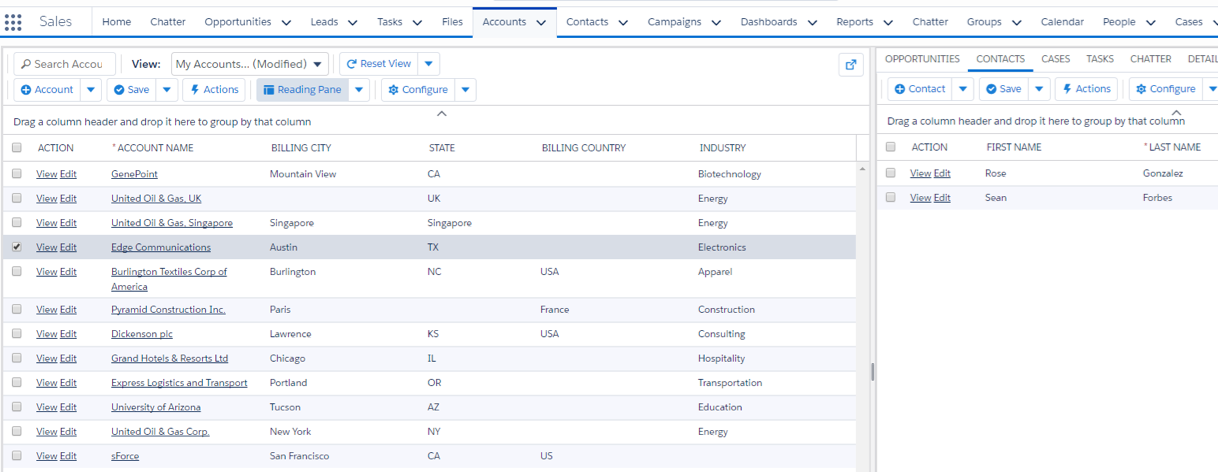Open the Accounts nav dropdown chevron

[x=541, y=22]
